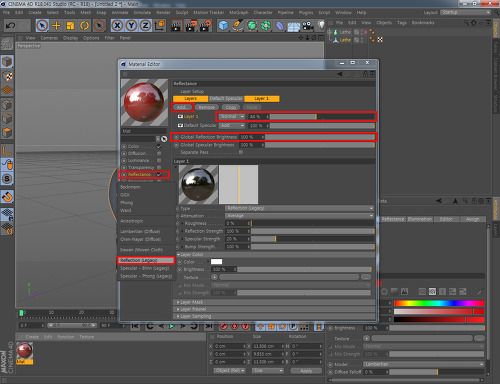Click the Add layer button

[182, 107]
